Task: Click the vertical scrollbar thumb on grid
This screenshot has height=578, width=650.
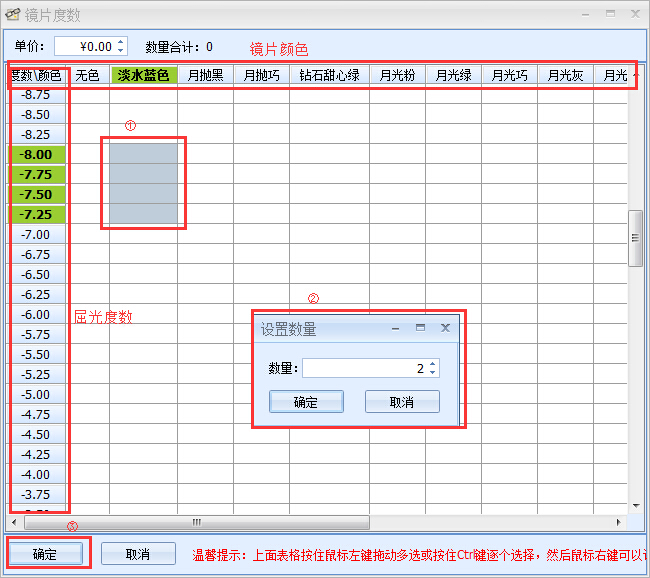Action: [635, 239]
